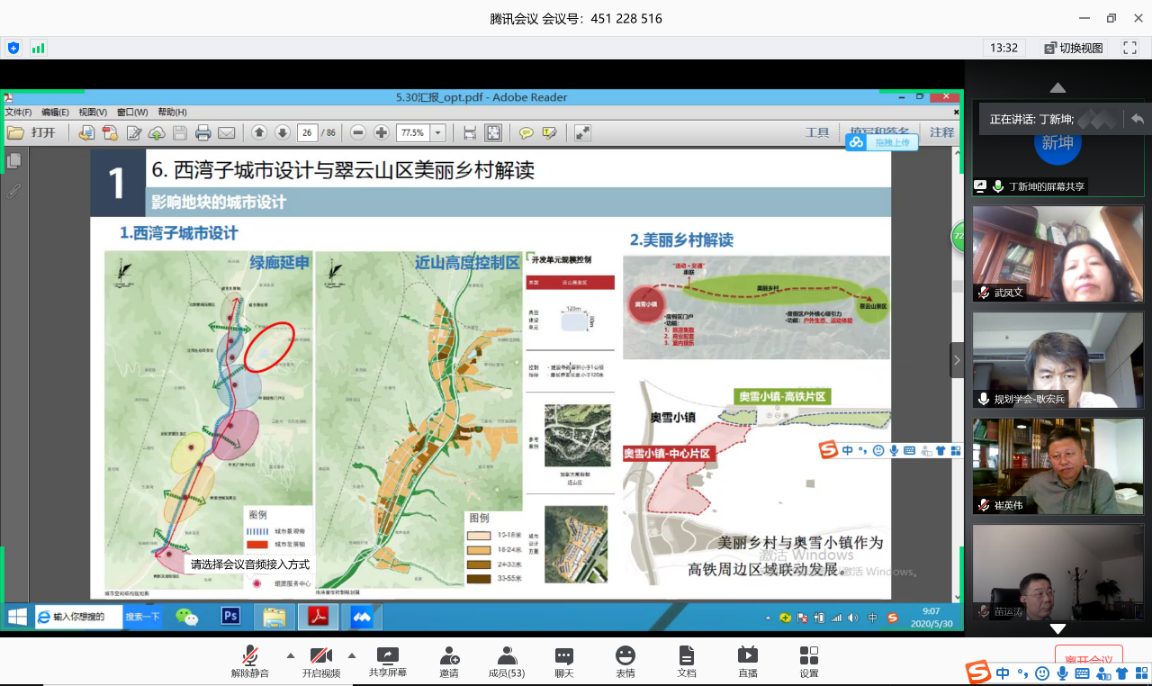Screen dimensions: 1152x686
Task: Open the 文件(F) menu in Adobe Reader
Action: [18, 112]
